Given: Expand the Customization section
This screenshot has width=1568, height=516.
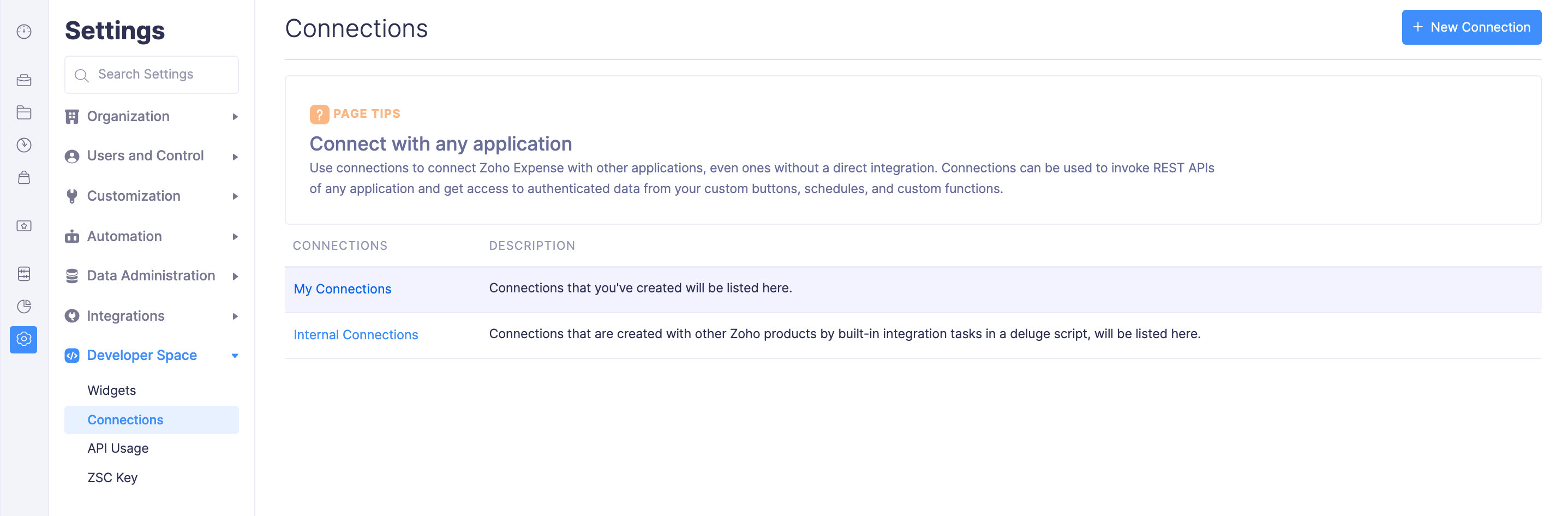Looking at the screenshot, I should tap(151, 196).
